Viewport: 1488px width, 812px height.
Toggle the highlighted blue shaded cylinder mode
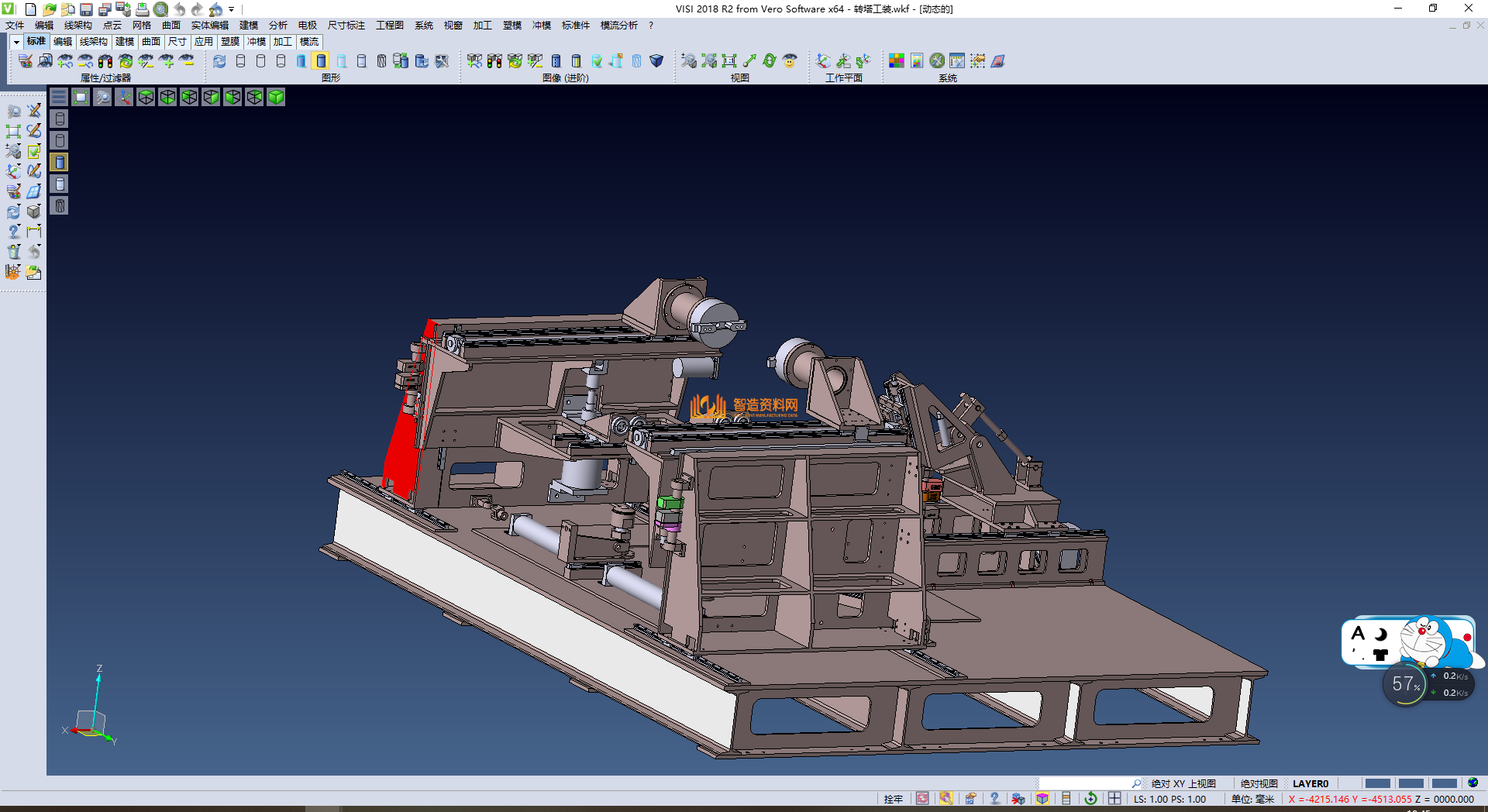[321, 61]
